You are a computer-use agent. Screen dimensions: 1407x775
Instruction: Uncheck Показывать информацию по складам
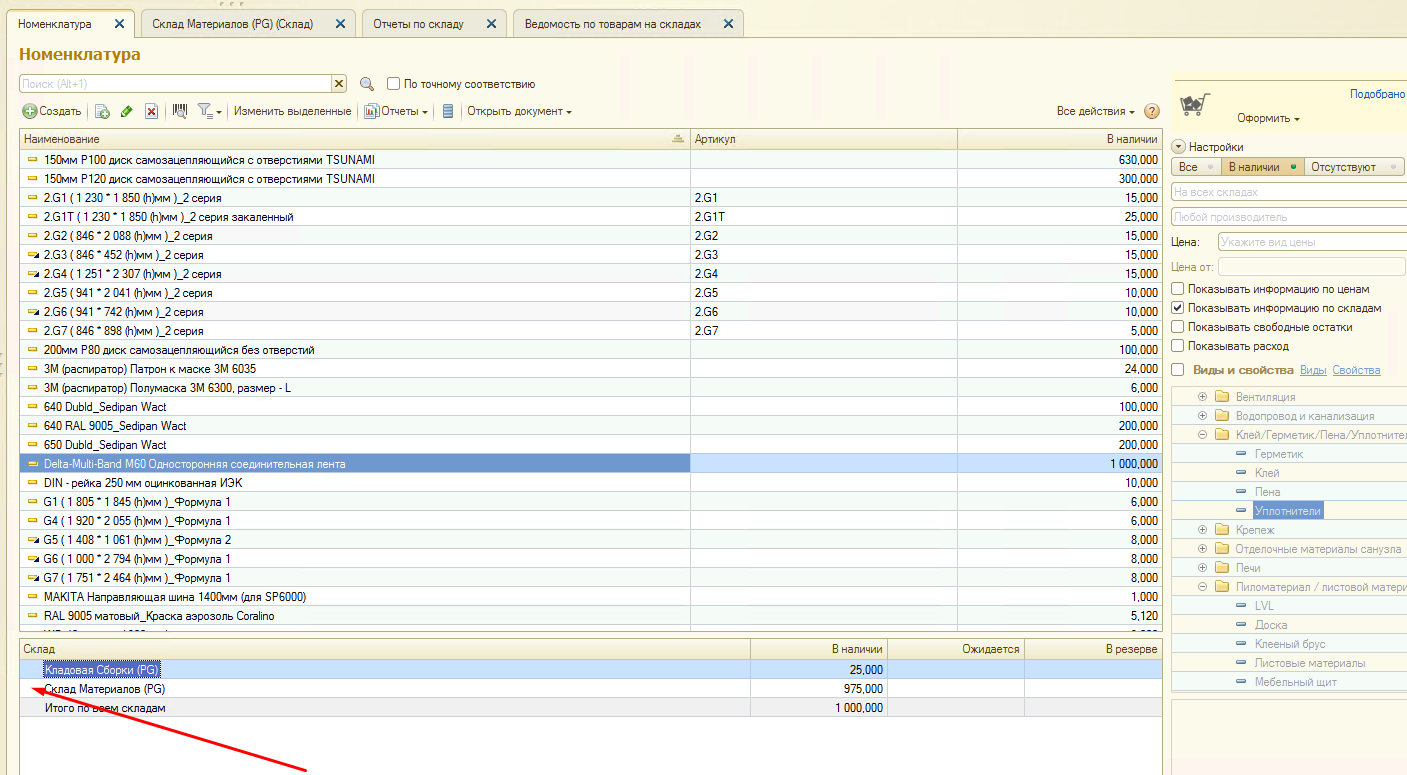tap(1178, 308)
